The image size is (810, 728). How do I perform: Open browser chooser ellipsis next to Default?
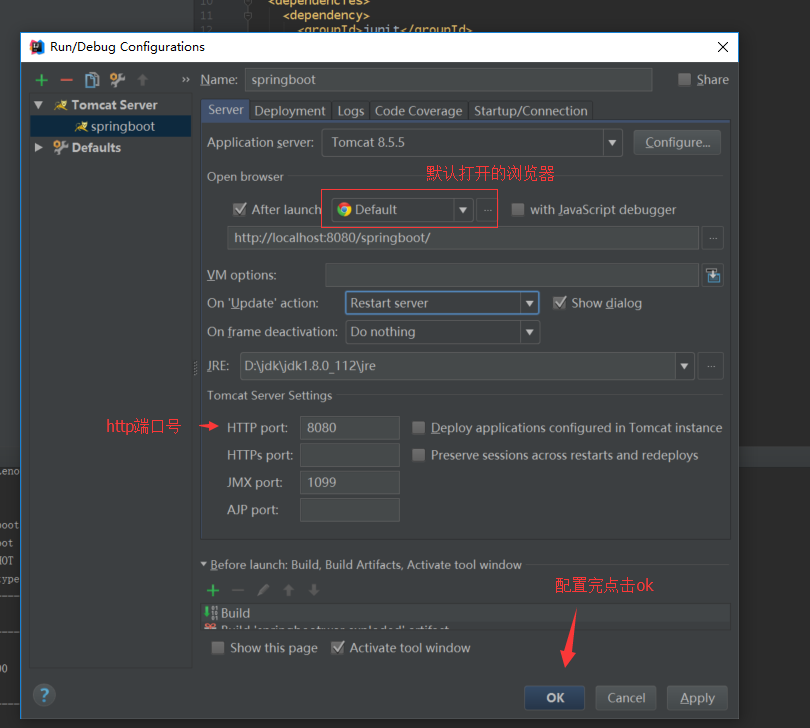point(487,210)
